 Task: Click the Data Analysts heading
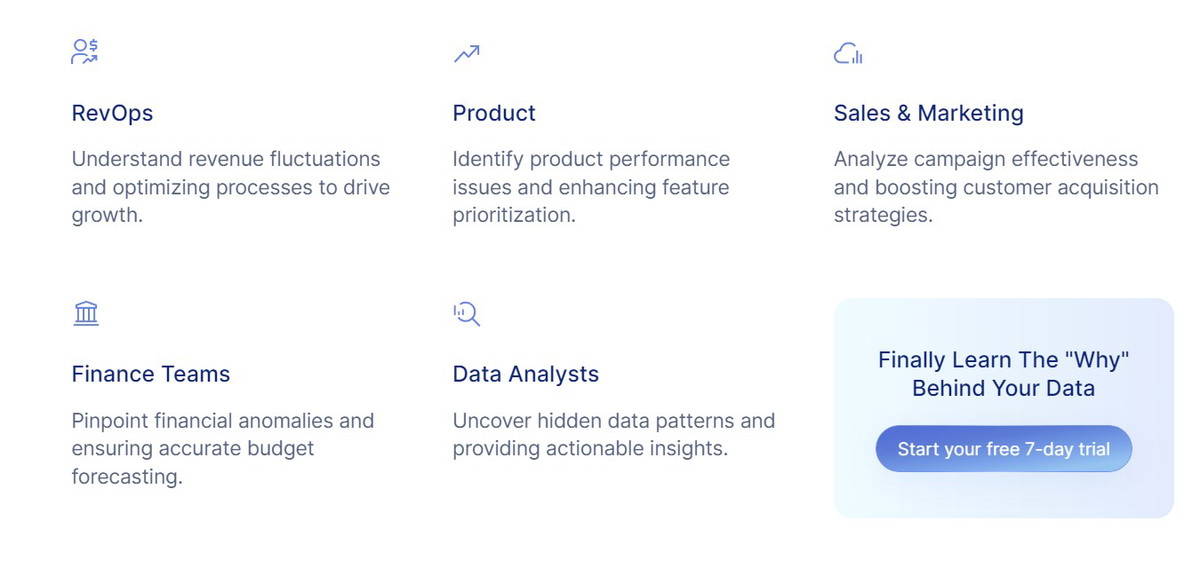(526, 374)
